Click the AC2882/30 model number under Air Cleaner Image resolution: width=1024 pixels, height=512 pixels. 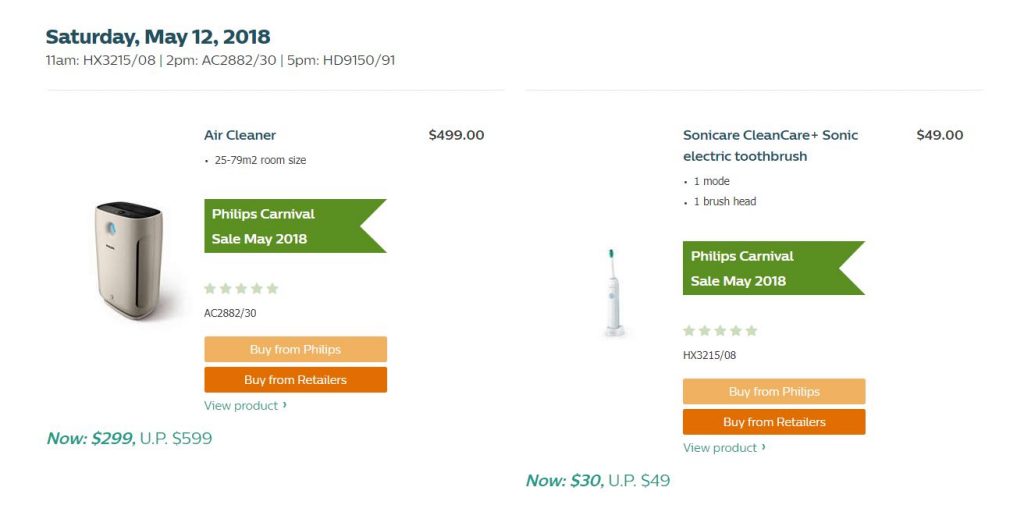coord(231,313)
